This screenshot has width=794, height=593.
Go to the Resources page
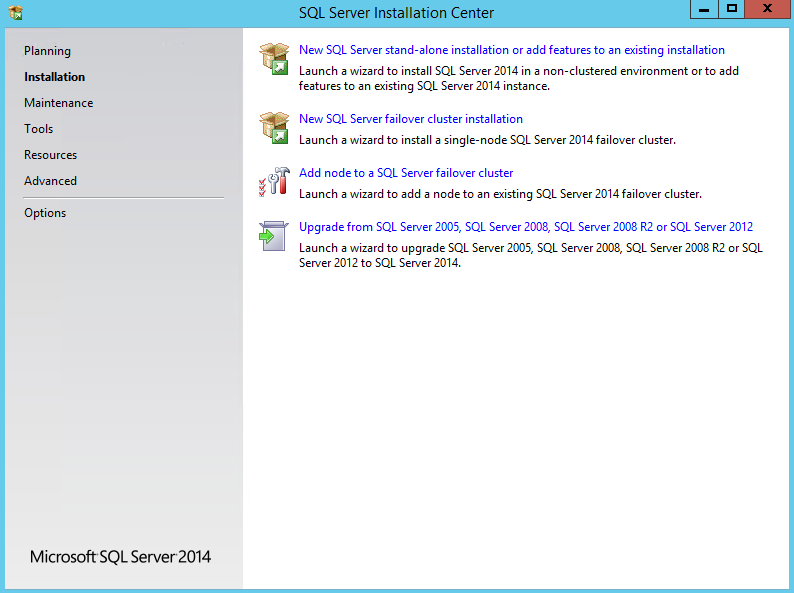51,155
